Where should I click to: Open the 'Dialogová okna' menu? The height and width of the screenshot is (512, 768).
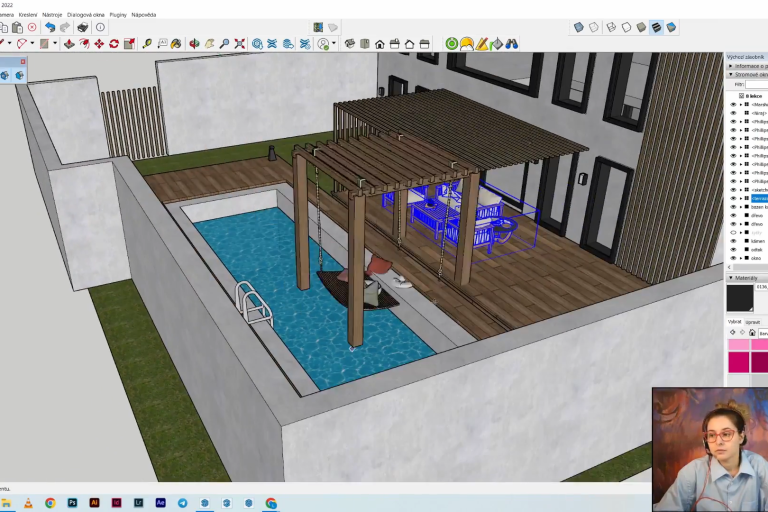coord(85,15)
